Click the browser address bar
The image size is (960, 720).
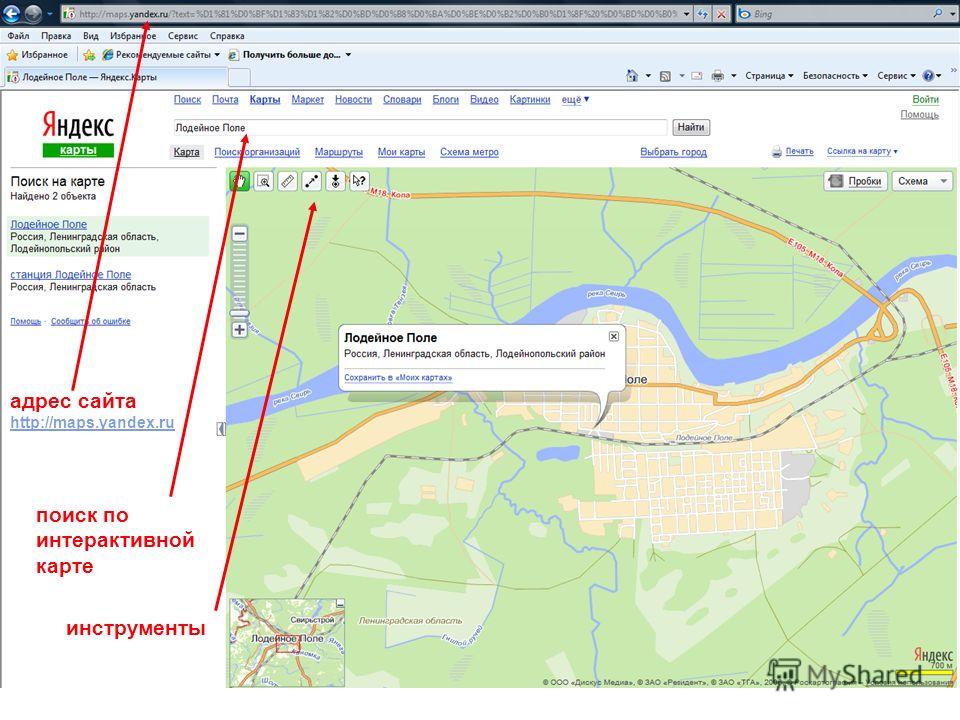click(x=370, y=13)
